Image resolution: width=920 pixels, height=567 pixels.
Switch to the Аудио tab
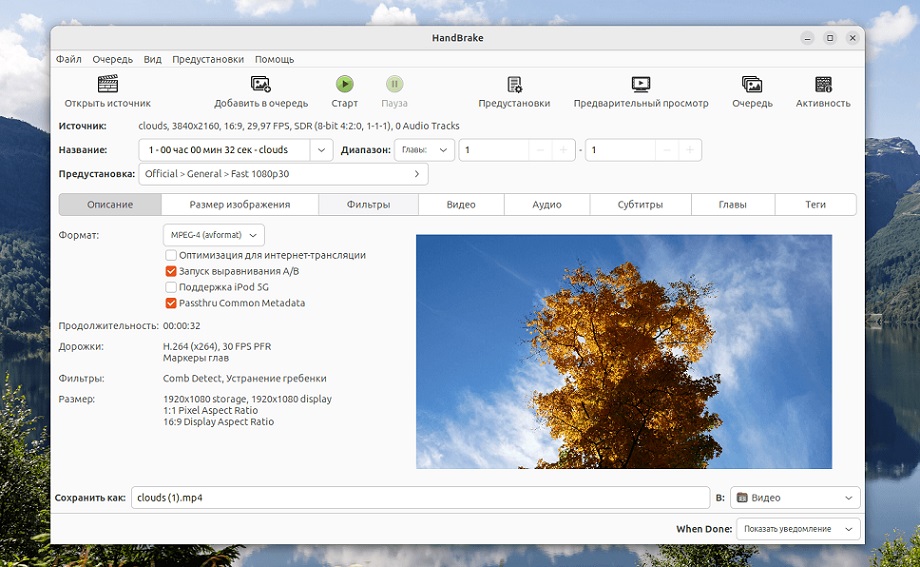point(547,204)
